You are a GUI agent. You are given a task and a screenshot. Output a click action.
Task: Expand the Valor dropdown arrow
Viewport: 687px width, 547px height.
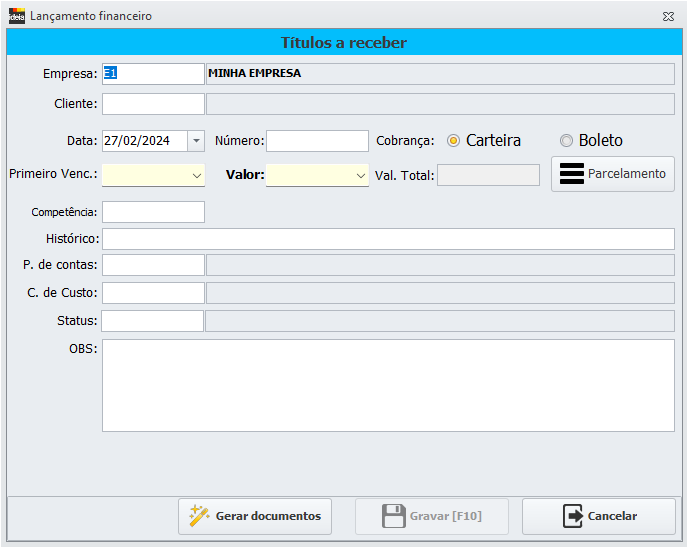coord(361,175)
